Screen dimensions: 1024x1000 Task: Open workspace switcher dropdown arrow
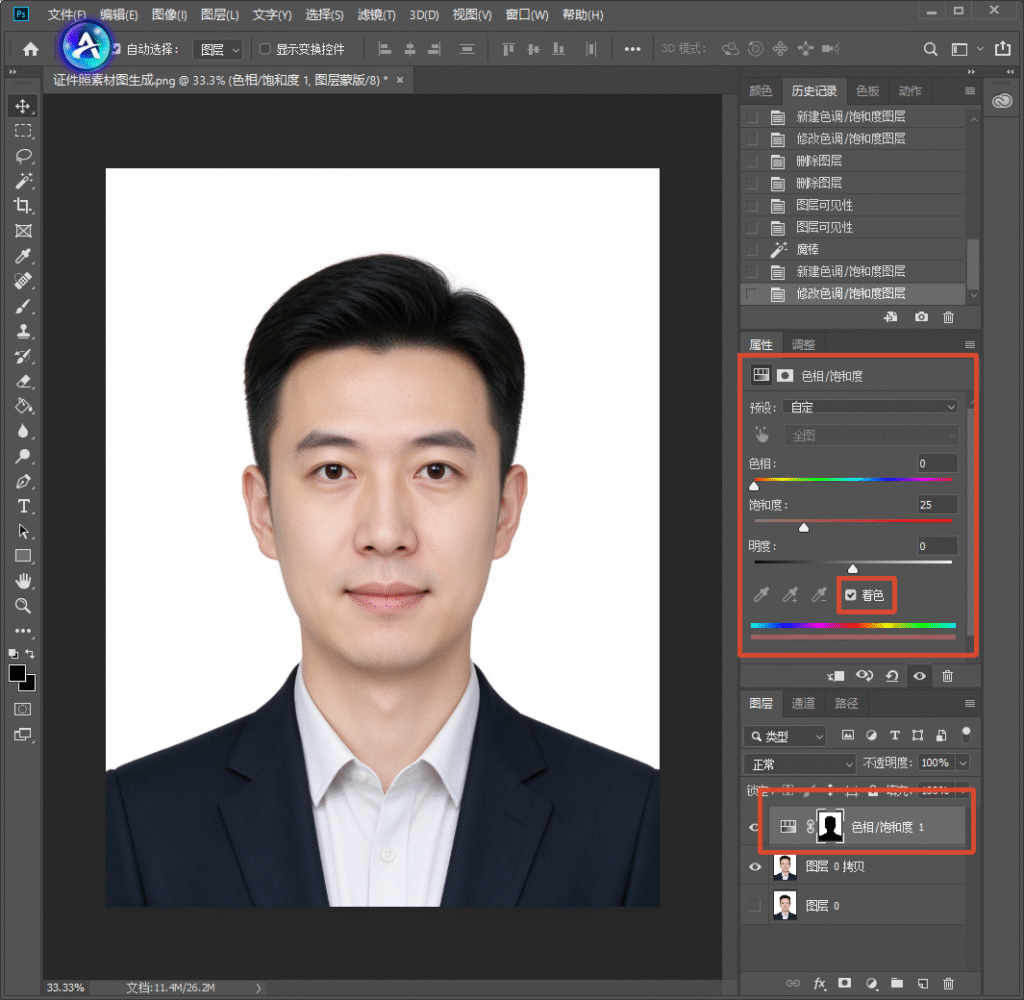pyautogui.click(x=980, y=49)
